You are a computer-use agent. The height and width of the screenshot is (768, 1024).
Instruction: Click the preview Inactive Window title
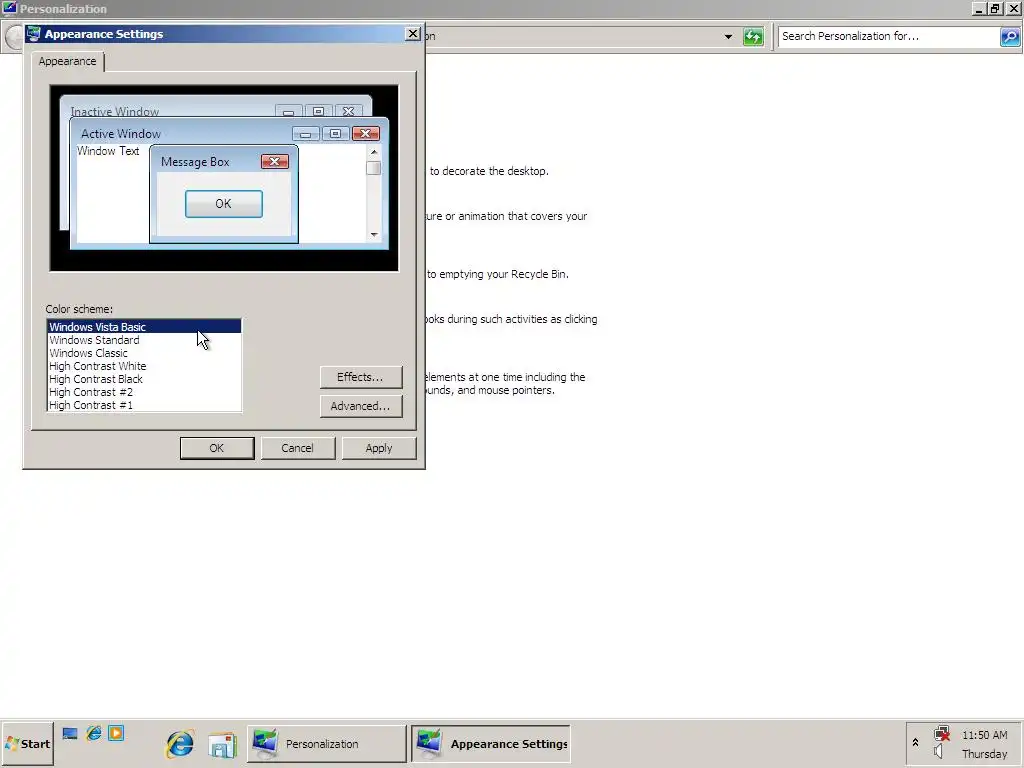tap(115, 112)
